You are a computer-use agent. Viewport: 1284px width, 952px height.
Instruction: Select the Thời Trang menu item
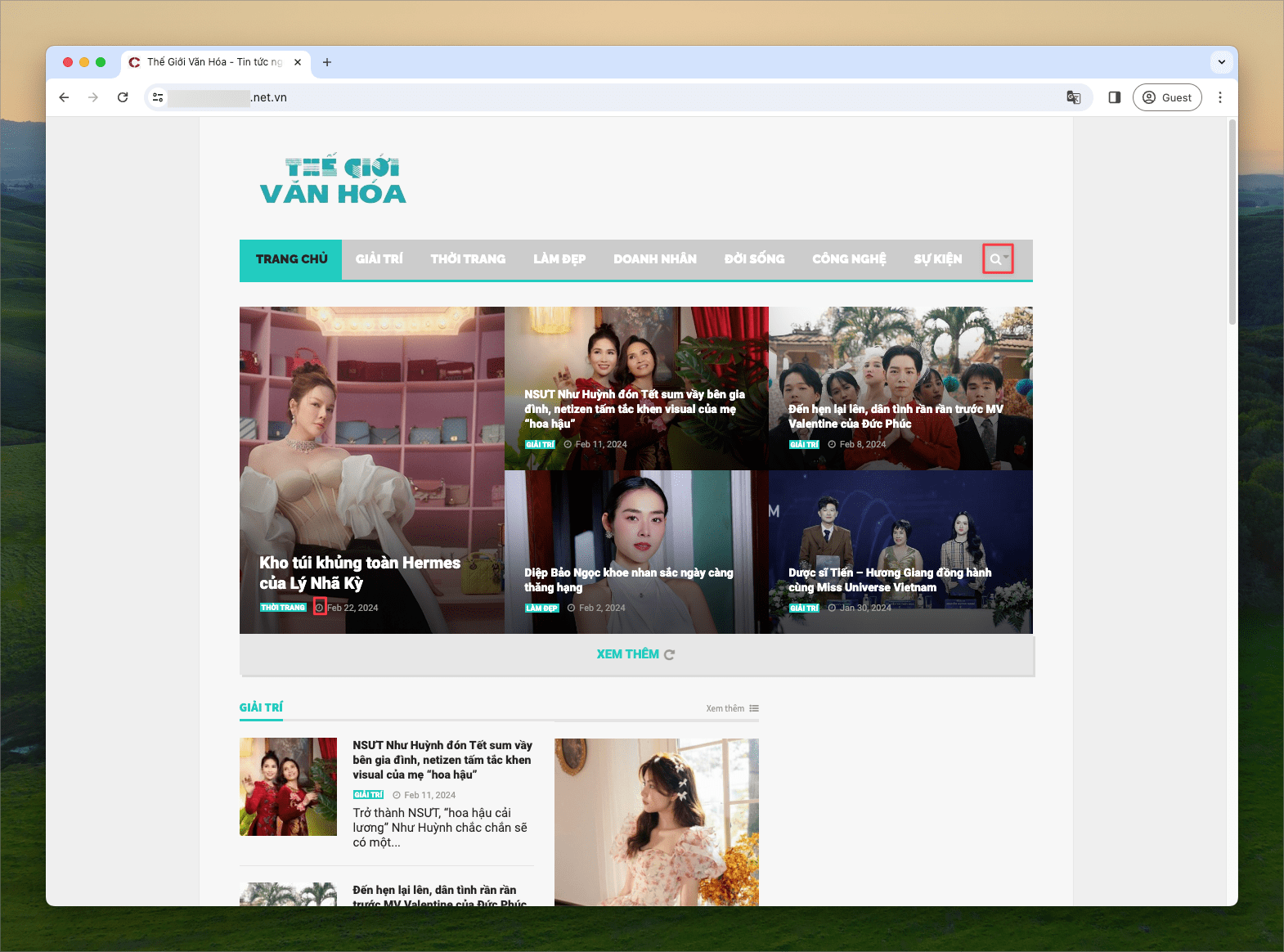coord(468,259)
